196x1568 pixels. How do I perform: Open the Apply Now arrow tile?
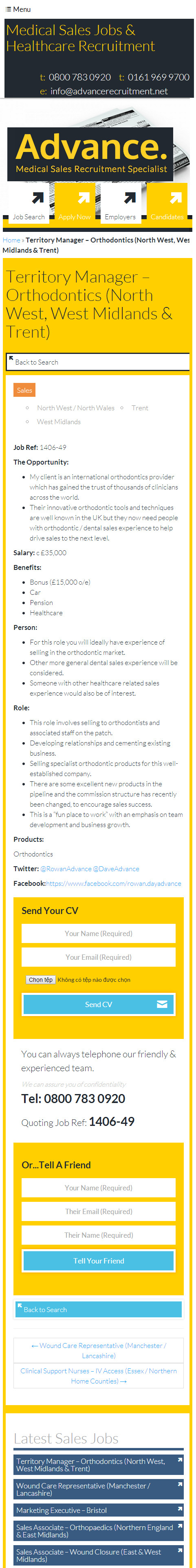[x=75, y=203]
